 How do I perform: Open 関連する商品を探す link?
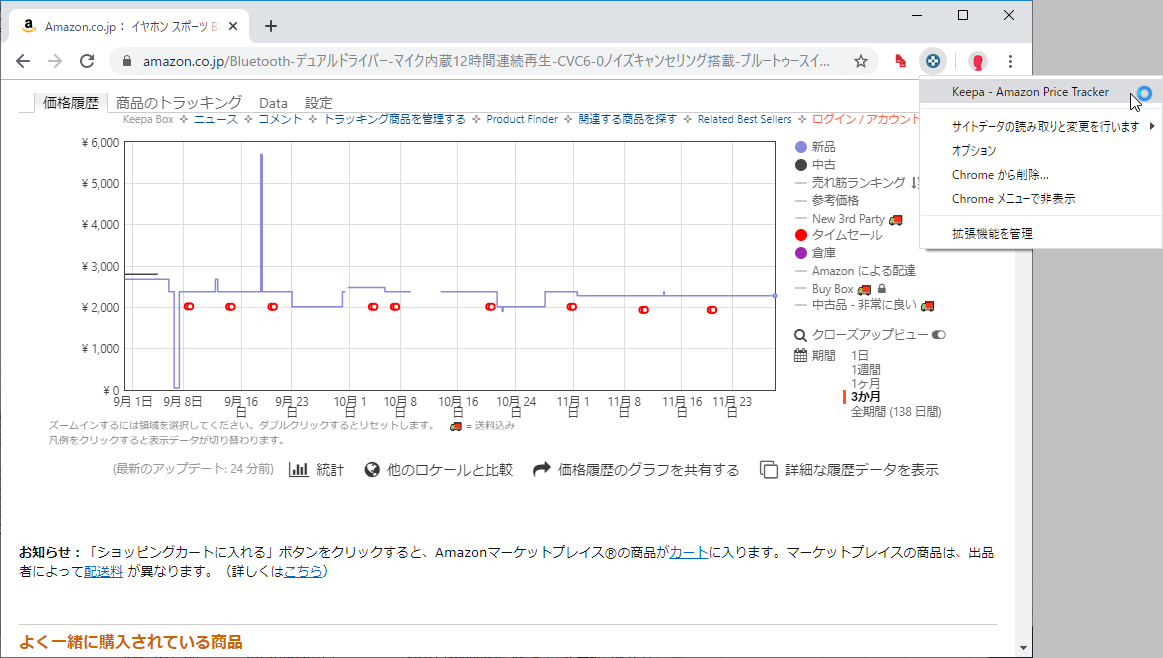(627, 119)
